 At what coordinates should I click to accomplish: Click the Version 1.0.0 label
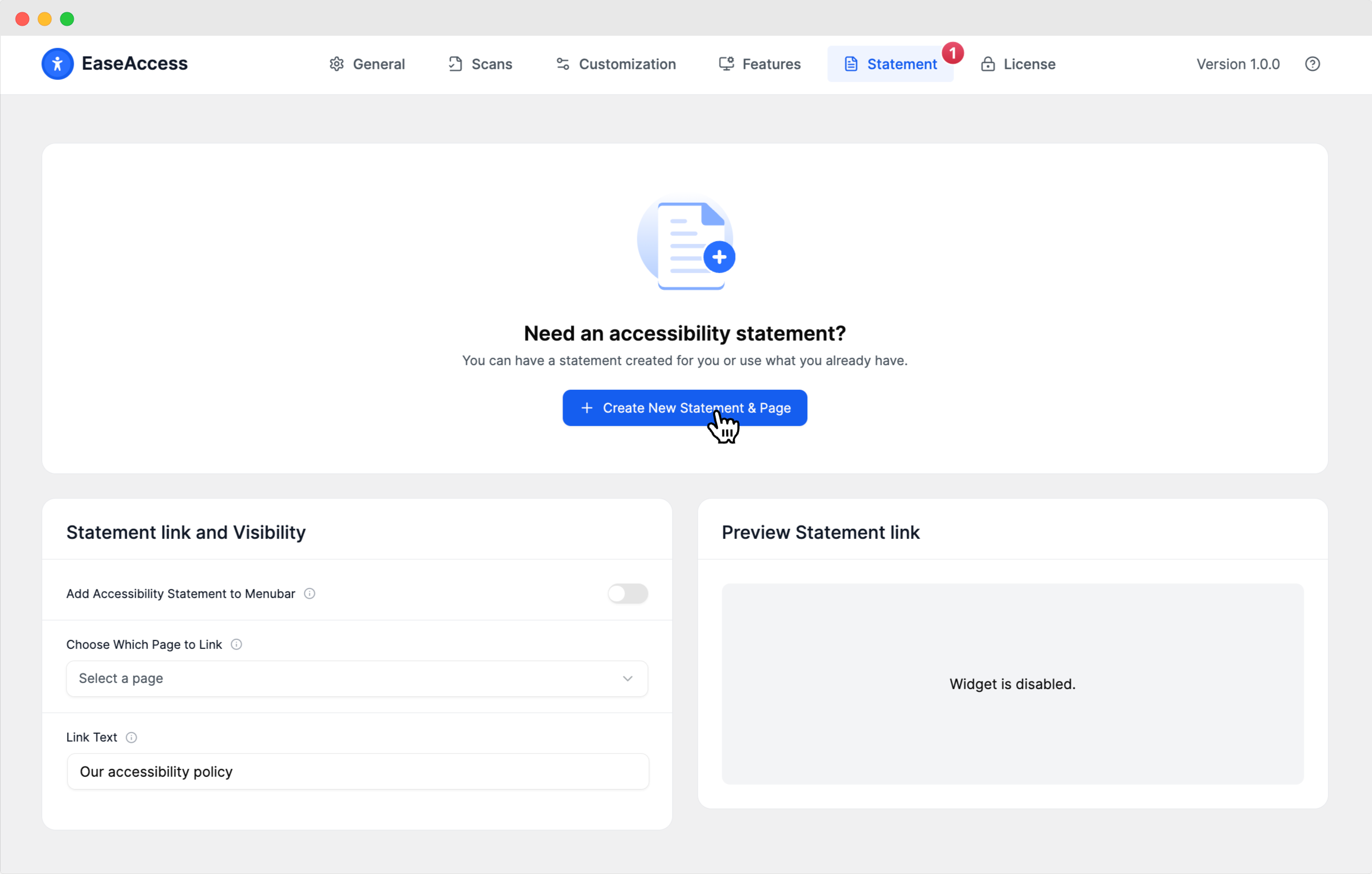(x=1237, y=64)
